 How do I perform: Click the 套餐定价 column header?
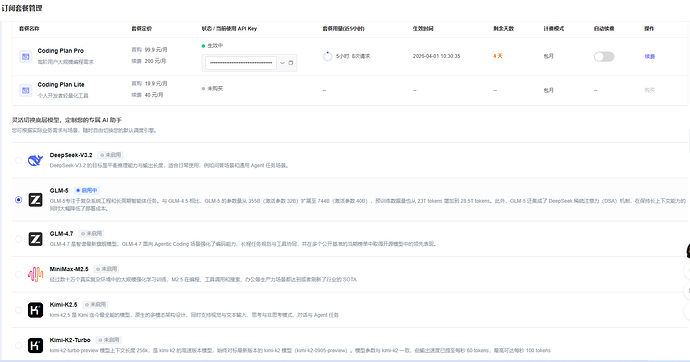[142, 29]
